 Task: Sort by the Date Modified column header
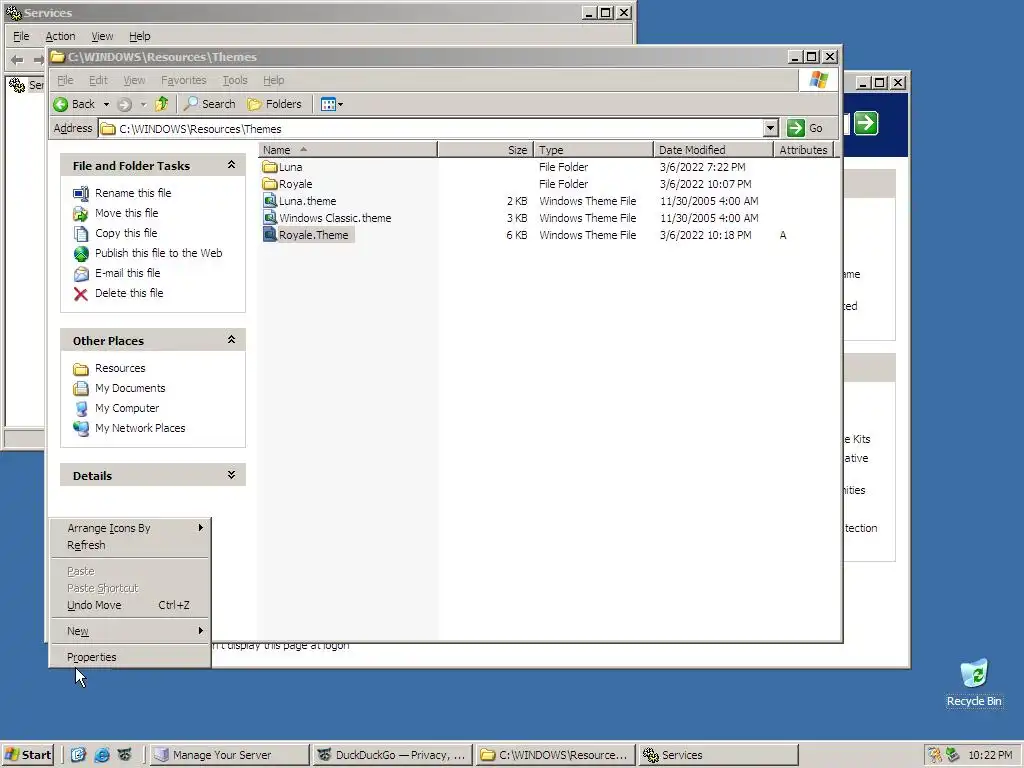[713, 150]
